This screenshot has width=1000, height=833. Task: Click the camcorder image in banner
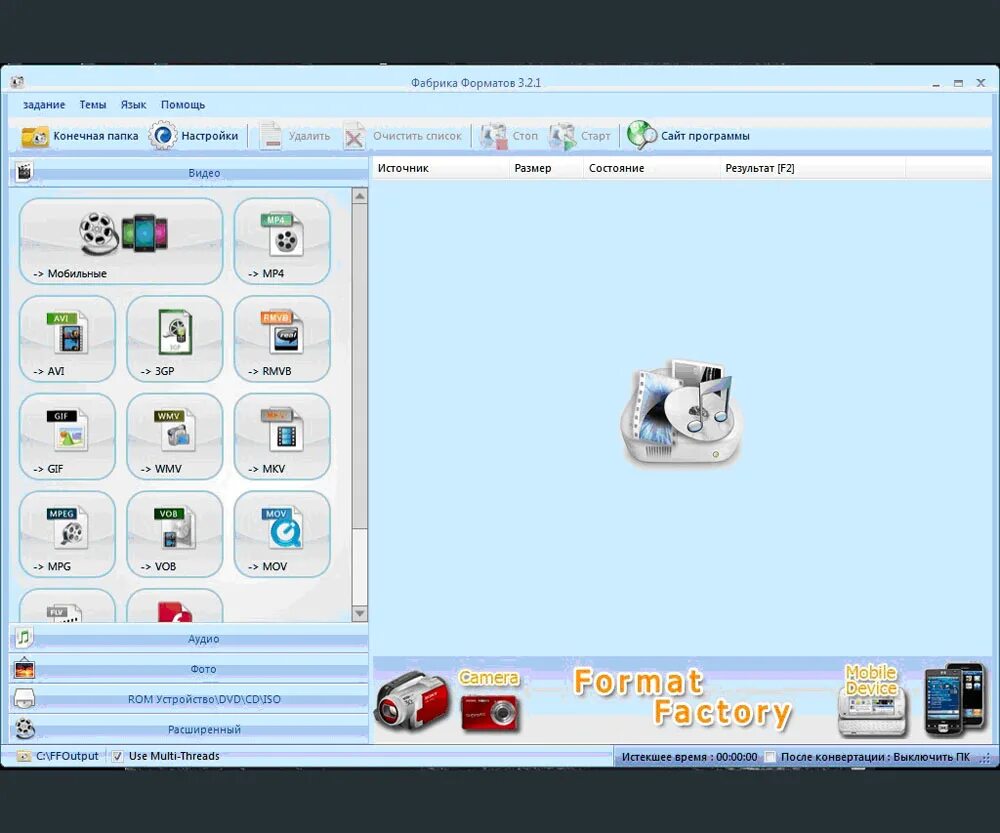(411, 700)
